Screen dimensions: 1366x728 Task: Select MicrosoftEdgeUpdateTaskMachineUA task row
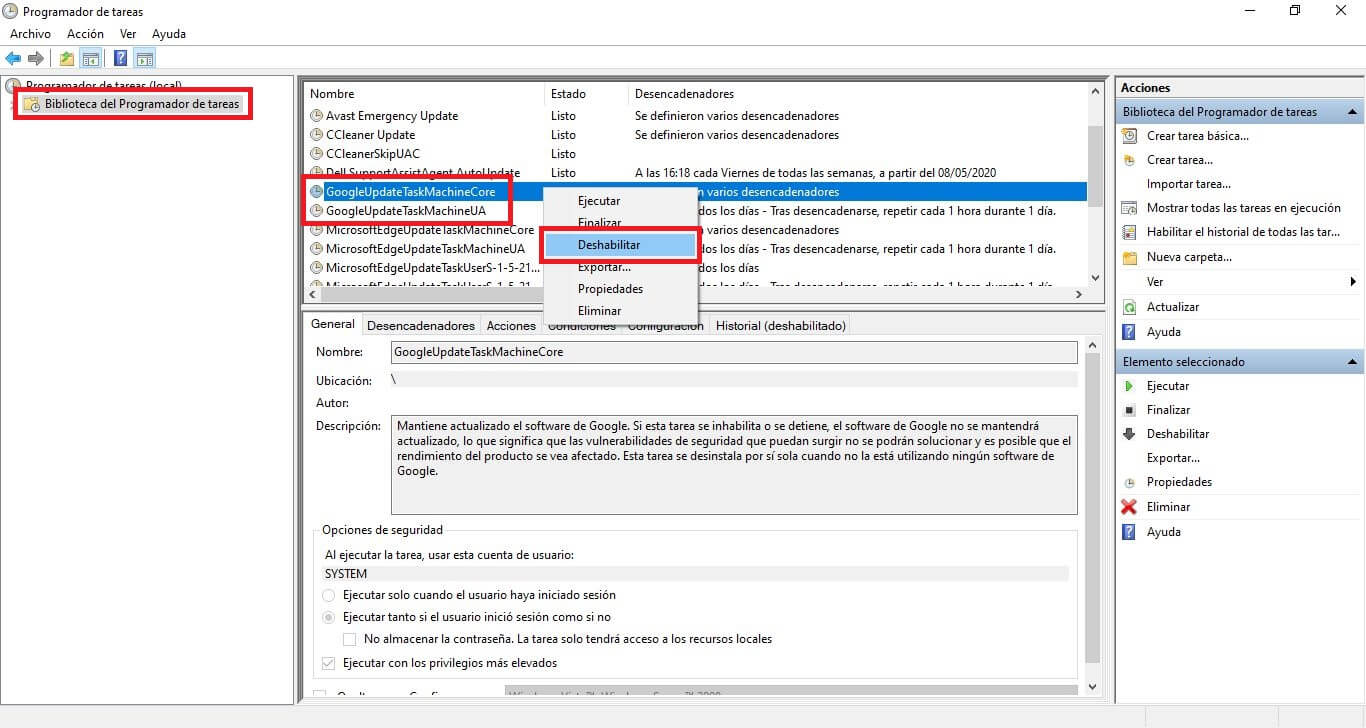(x=425, y=249)
